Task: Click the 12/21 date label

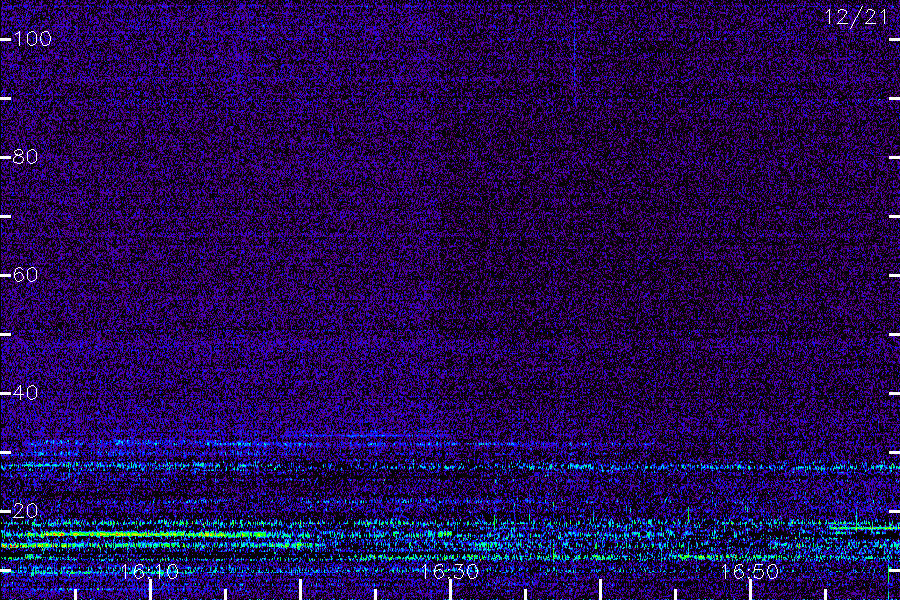Action: coord(856,17)
